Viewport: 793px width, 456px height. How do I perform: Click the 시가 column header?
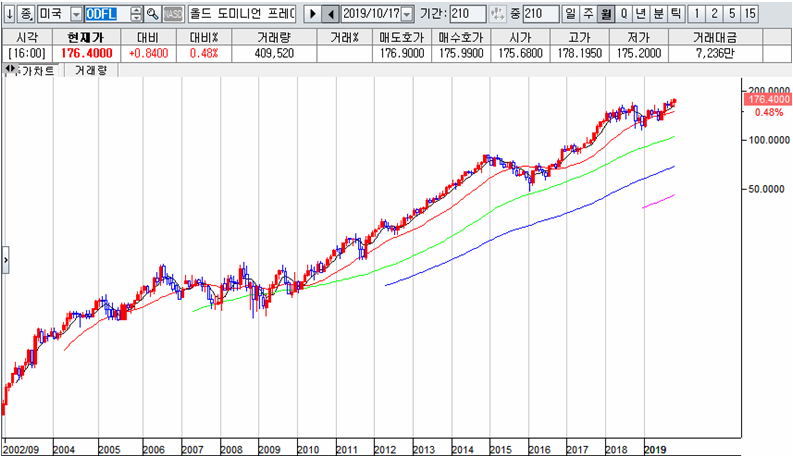coord(520,37)
